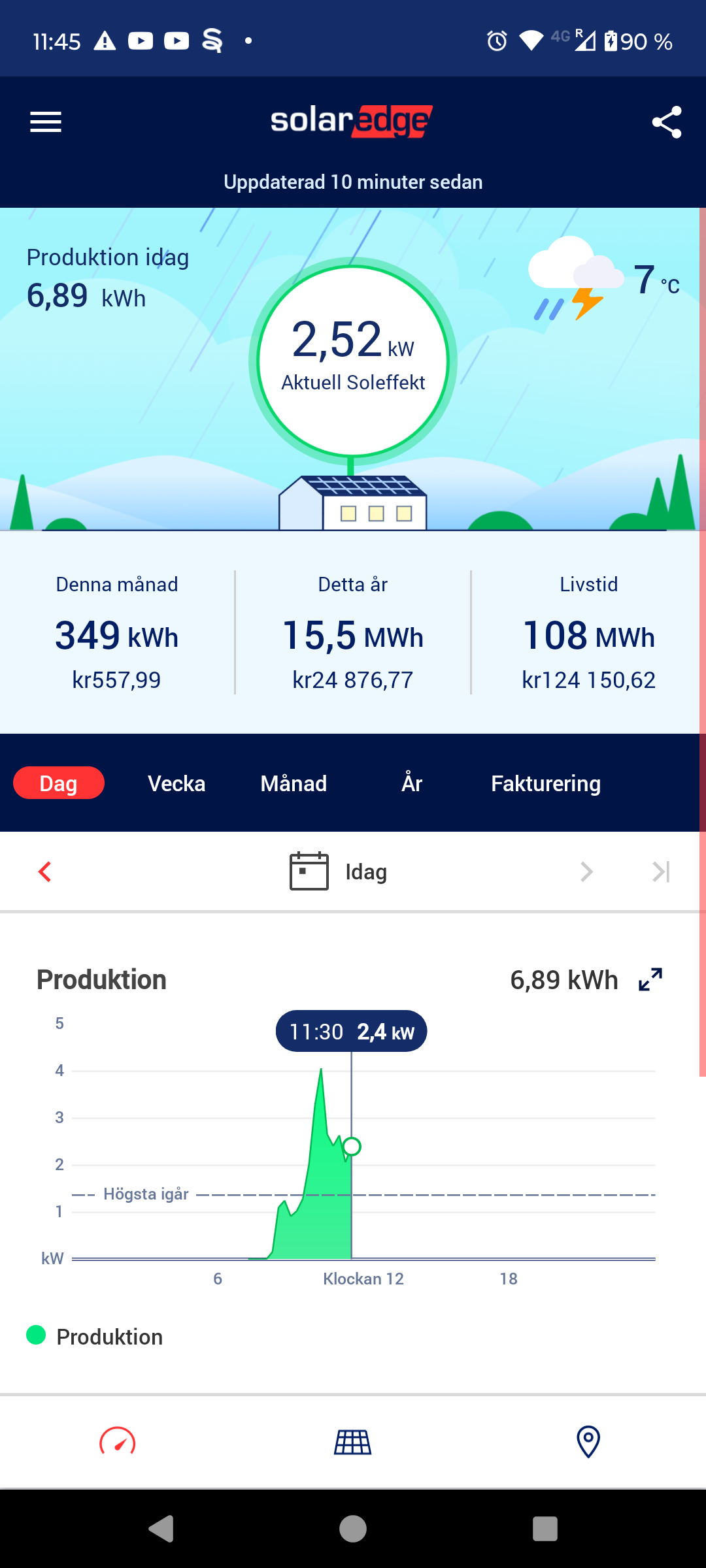706x1568 pixels.
Task: Select the chart data point marker at 11:30
Action: (x=352, y=1146)
